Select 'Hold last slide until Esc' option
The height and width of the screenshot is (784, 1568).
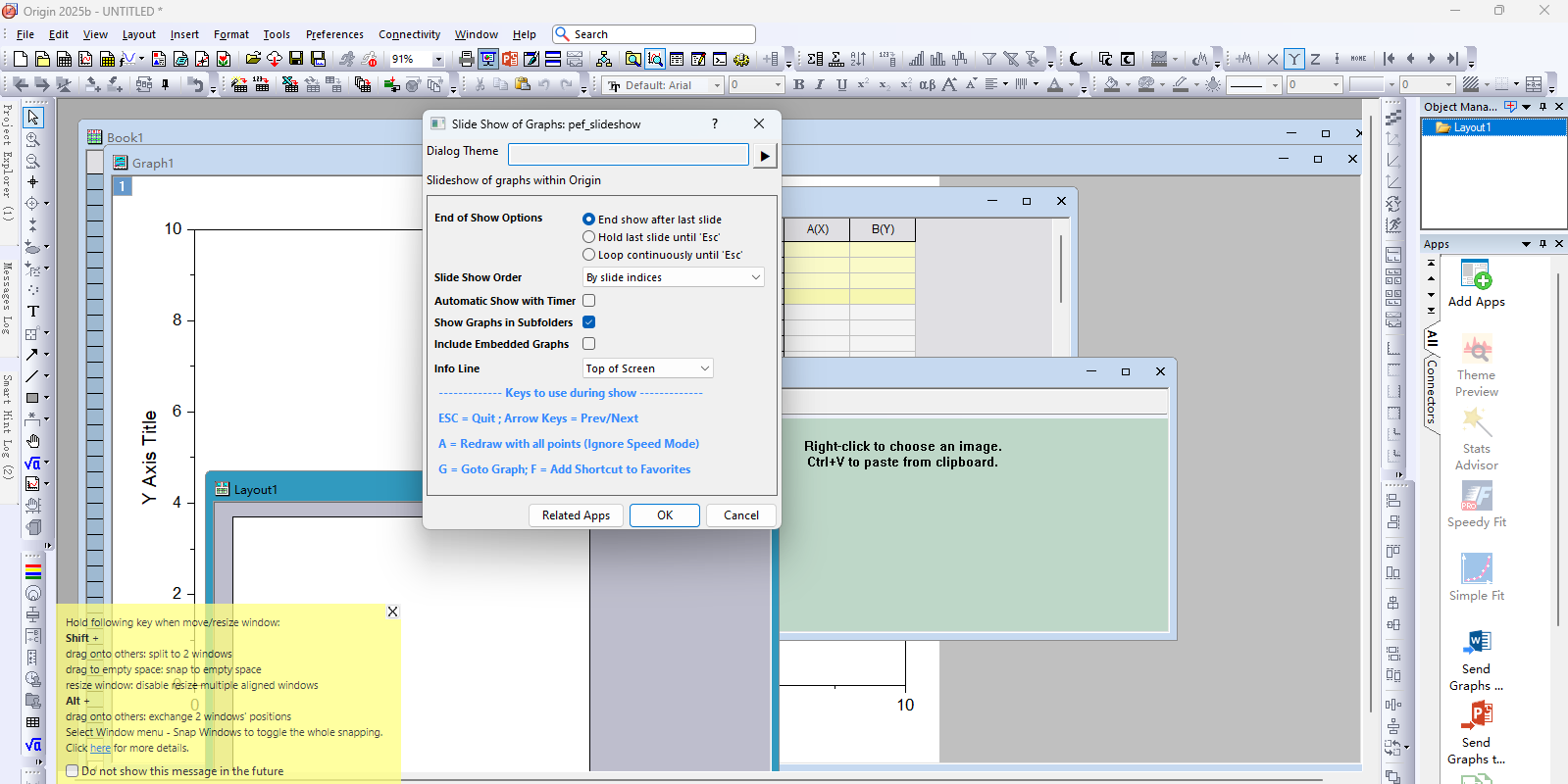pyautogui.click(x=588, y=237)
